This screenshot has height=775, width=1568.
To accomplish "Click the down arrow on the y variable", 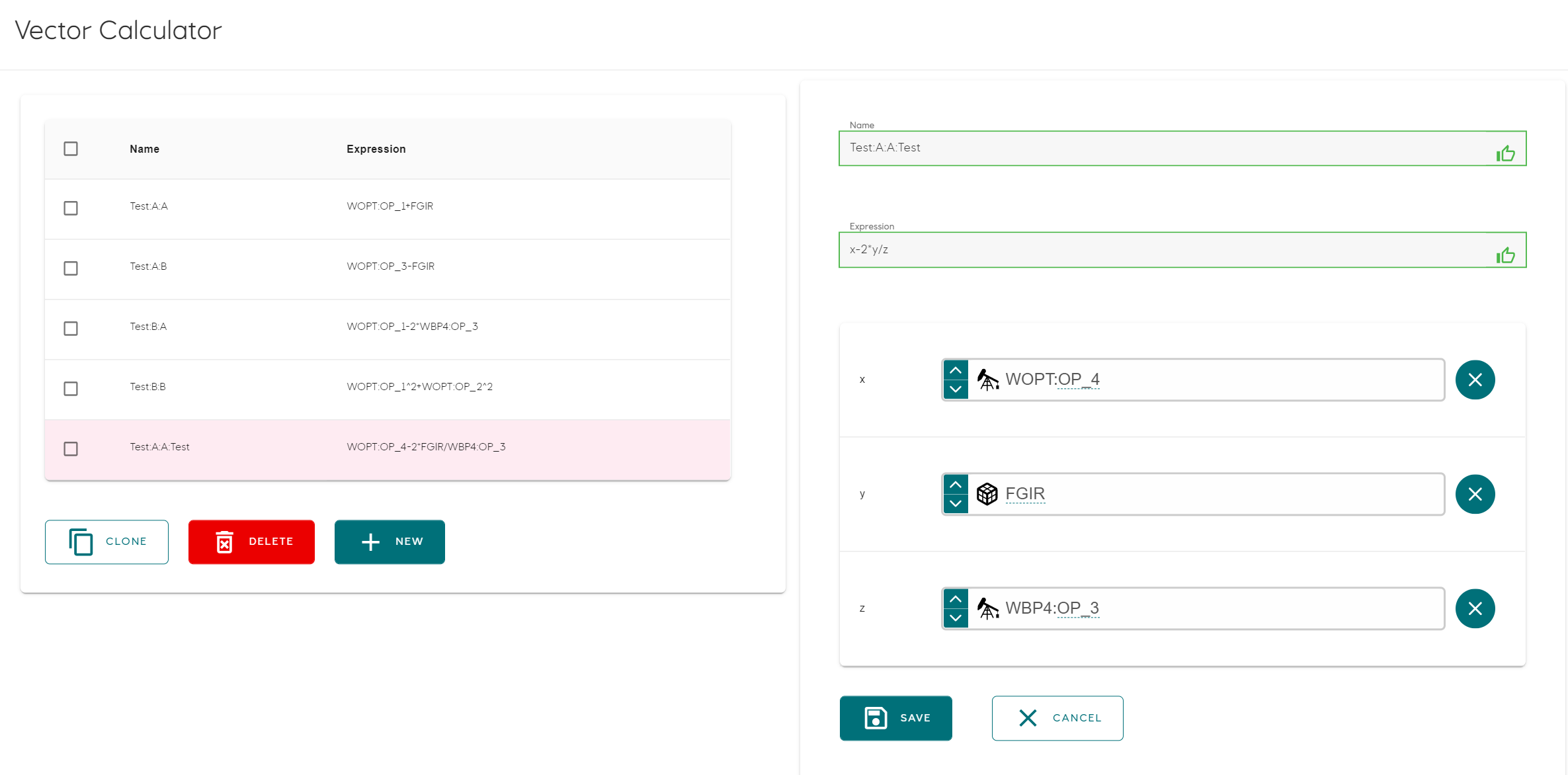I will click(x=956, y=504).
